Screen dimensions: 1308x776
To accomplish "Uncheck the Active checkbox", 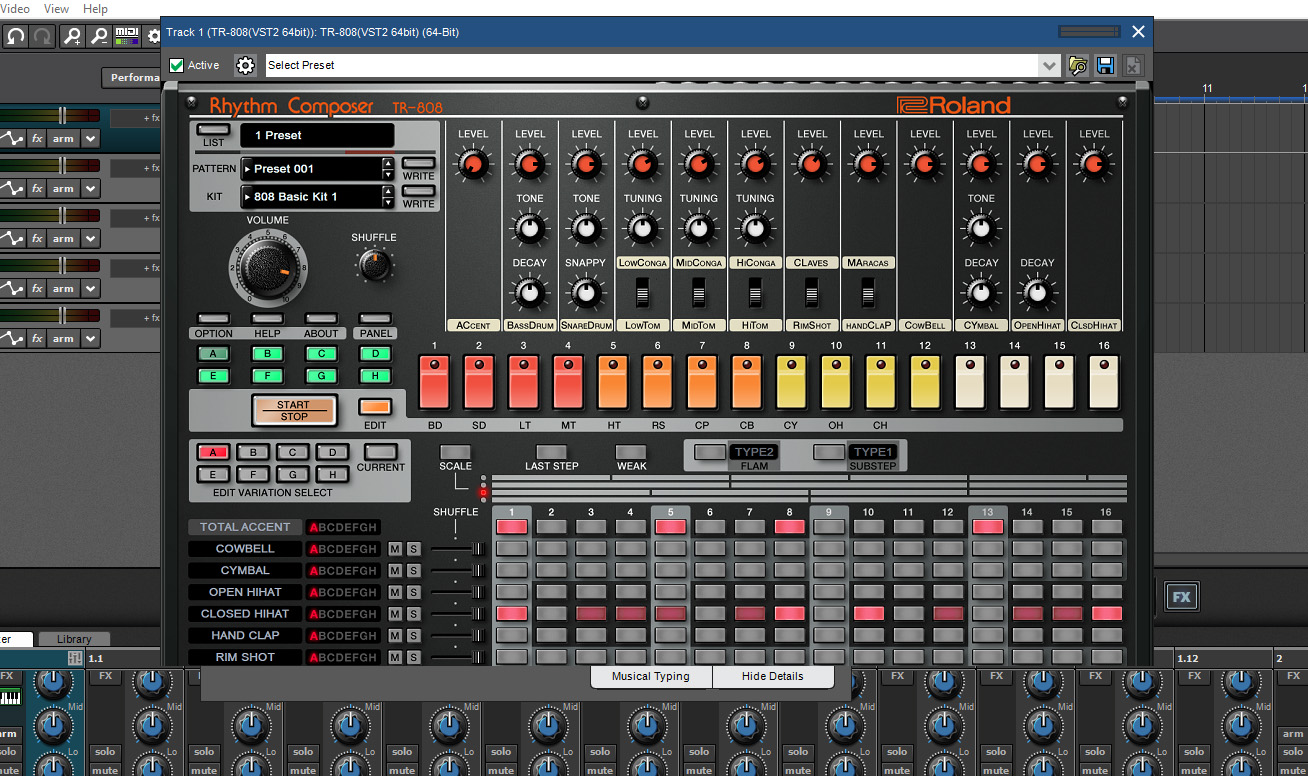I will (x=177, y=65).
